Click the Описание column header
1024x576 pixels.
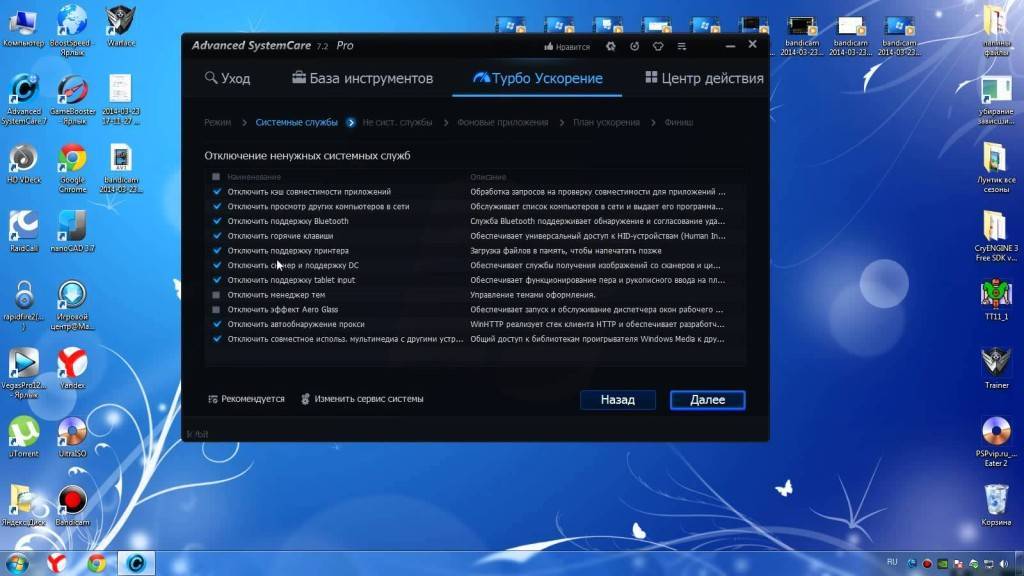pos(488,177)
